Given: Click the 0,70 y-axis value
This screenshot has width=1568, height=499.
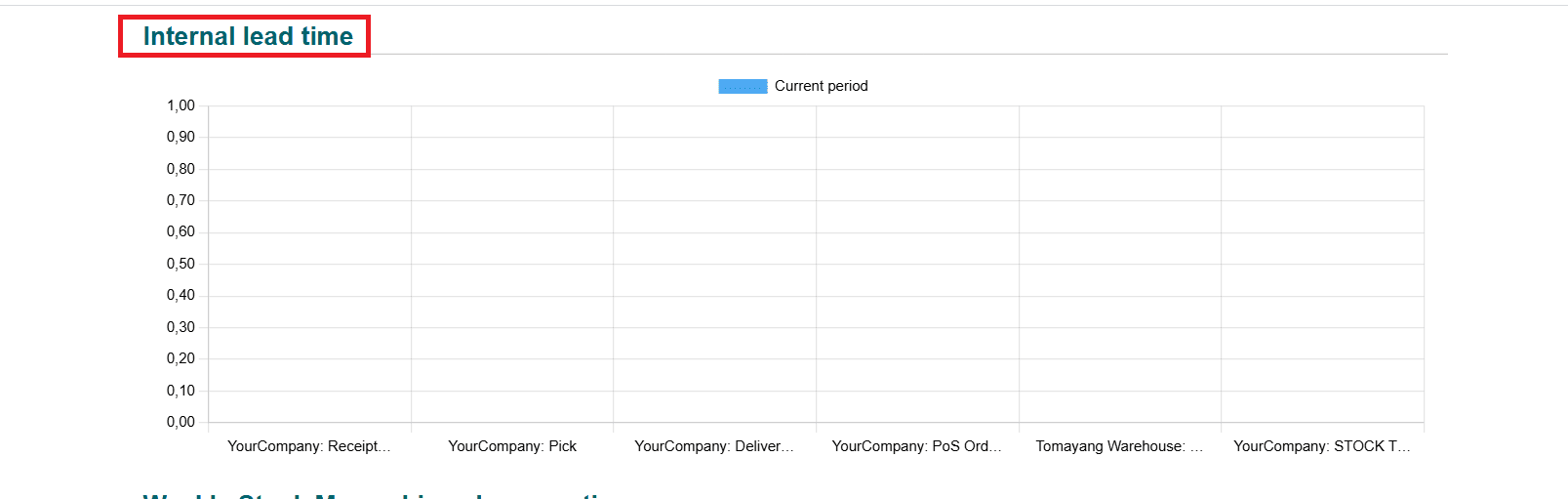Looking at the screenshot, I should pyautogui.click(x=181, y=200).
